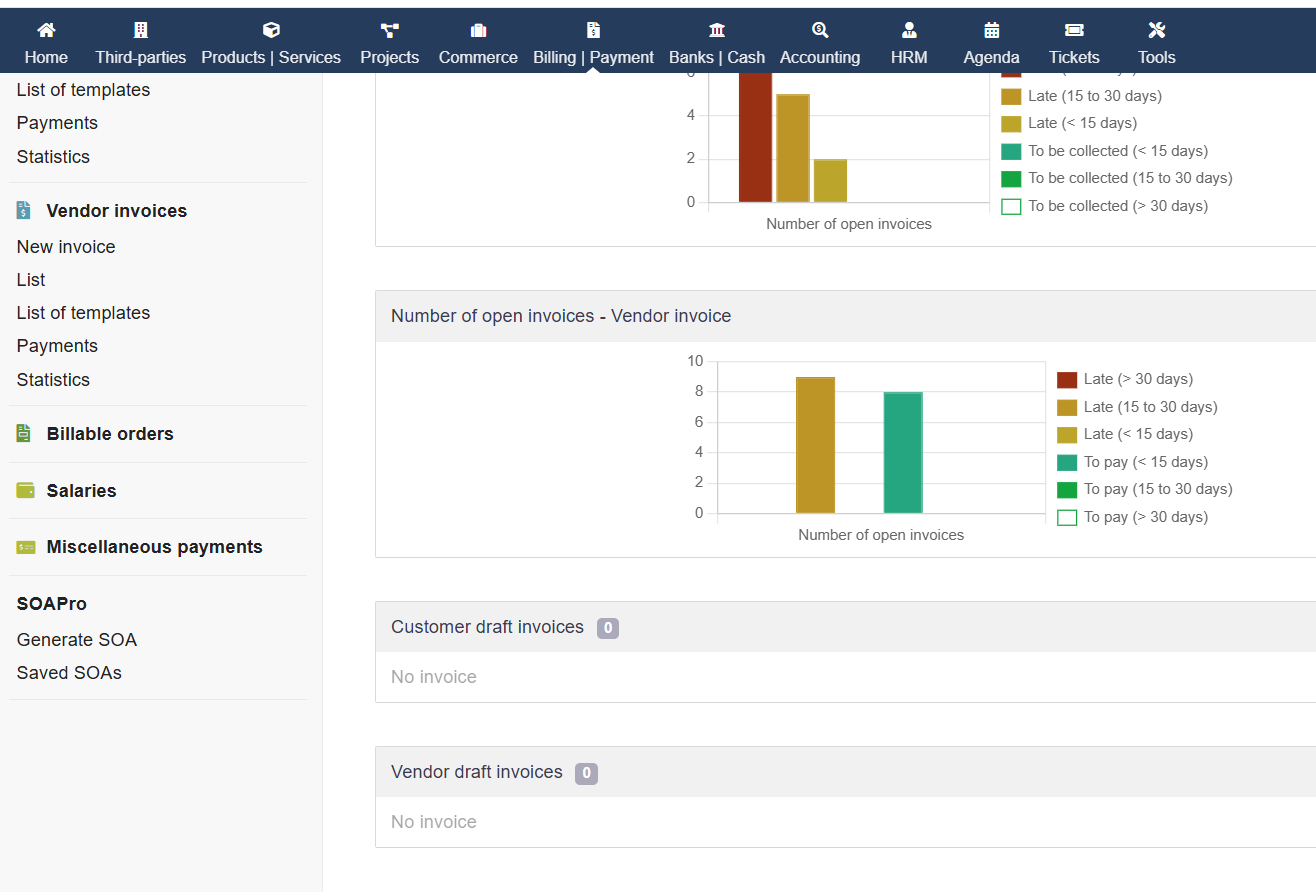Click the Miscellaneous payments cash icon
This screenshot has height=892, width=1316.
[x=25, y=547]
